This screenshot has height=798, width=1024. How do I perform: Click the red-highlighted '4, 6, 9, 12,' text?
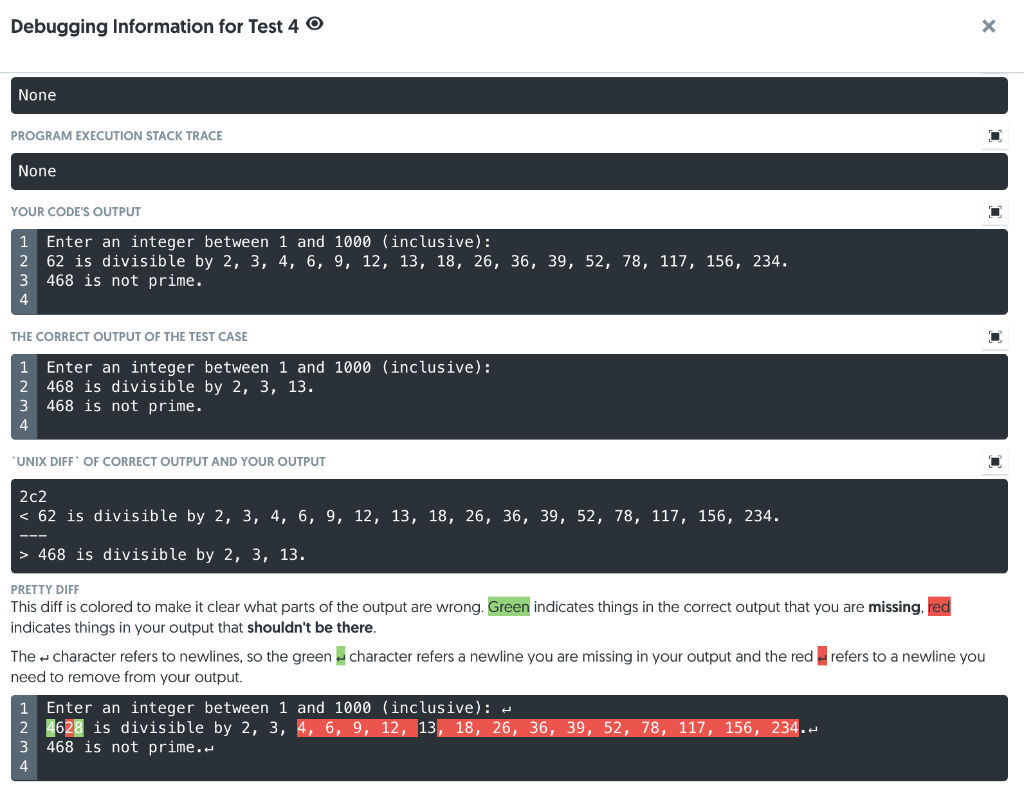pyautogui.click(x=357, y=727)
